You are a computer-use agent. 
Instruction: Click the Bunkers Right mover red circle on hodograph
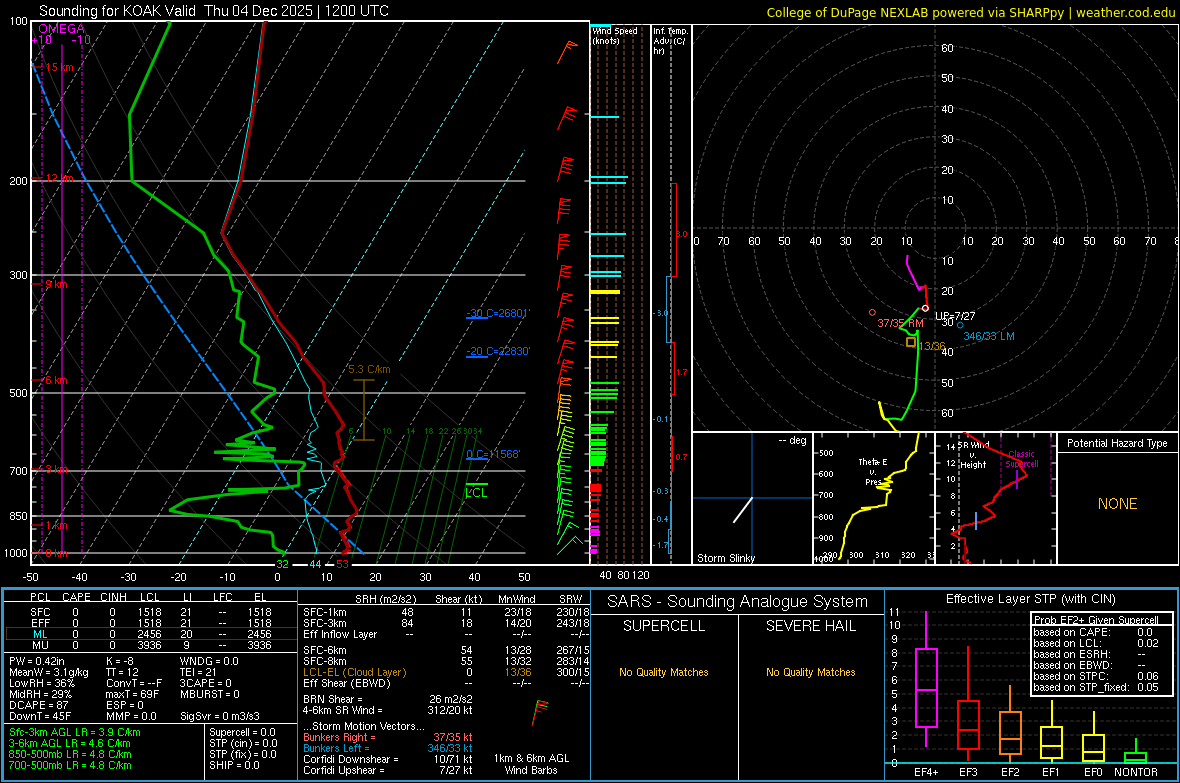coord(872,312)
